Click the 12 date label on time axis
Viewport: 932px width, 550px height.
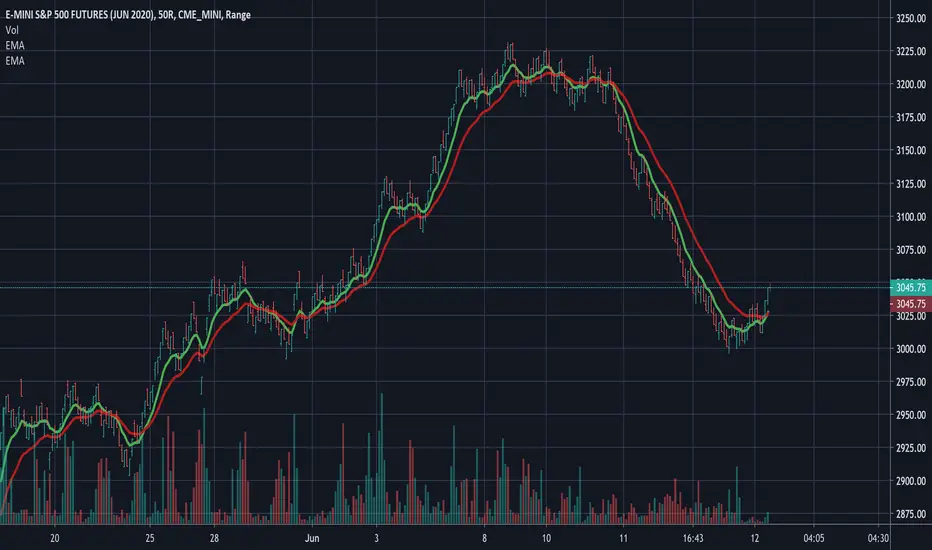tap(754, 538)
